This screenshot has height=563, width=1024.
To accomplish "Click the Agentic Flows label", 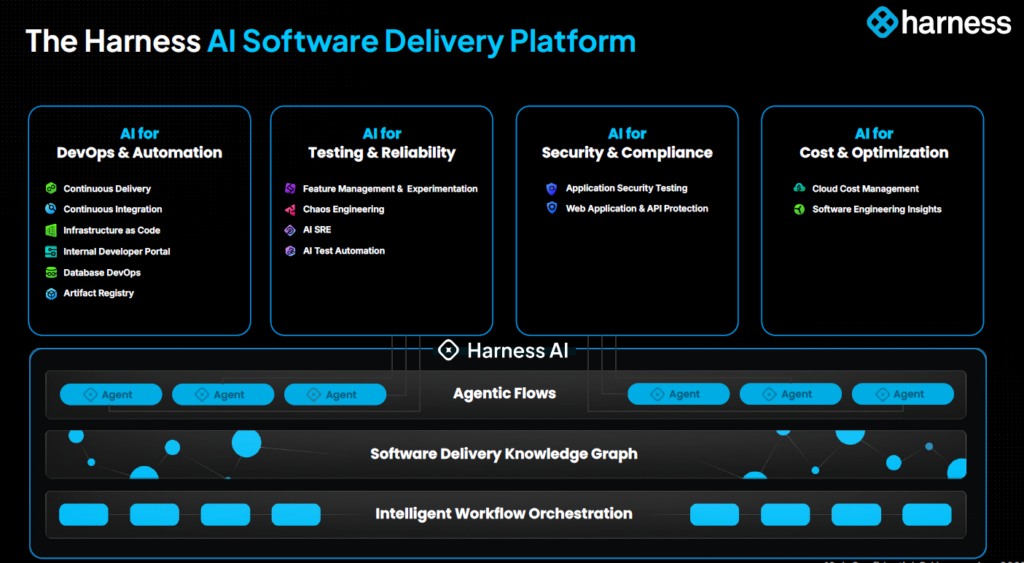I will (504, 393).
